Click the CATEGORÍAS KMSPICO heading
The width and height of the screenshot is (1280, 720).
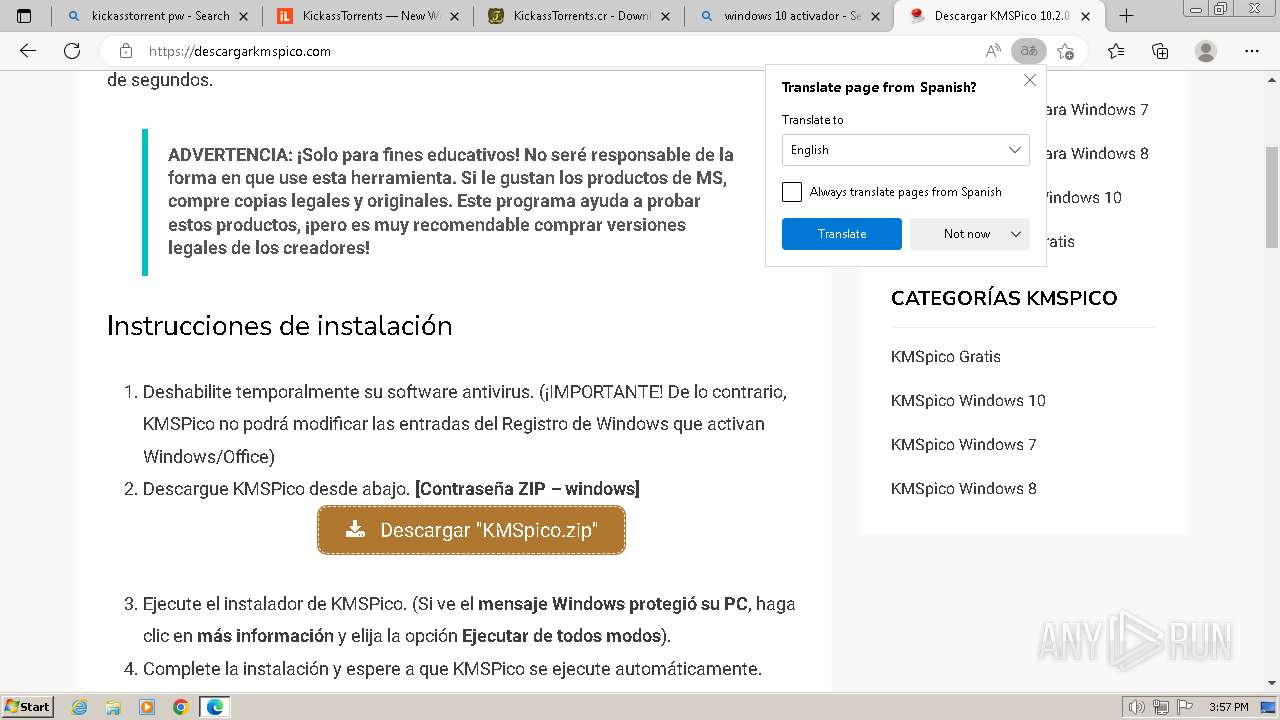click(x=1004, y=298)
